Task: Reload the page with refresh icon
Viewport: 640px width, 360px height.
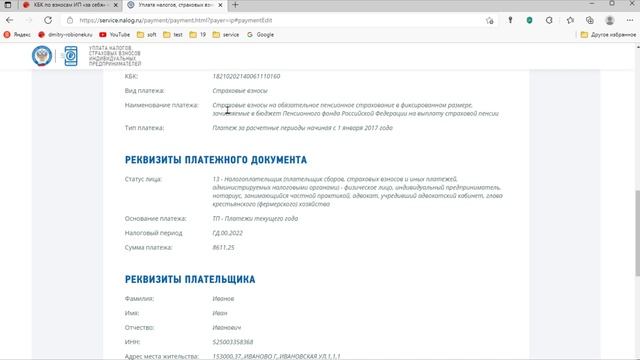Action: pyautogui.click(x=48, y=20)
